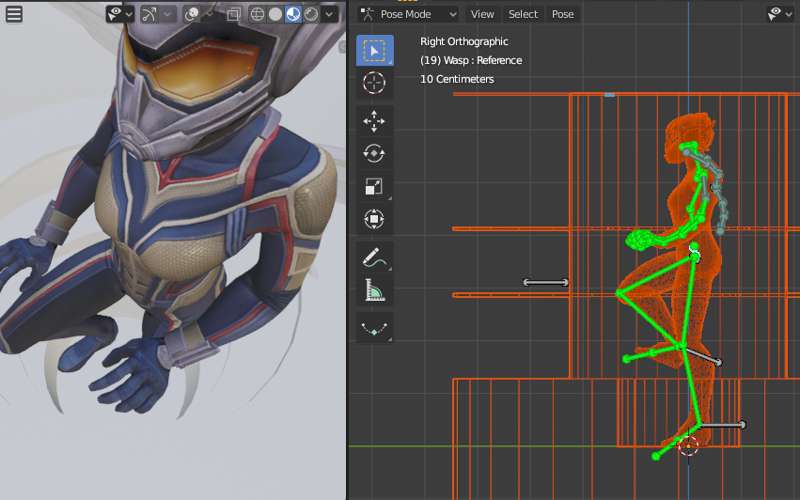Open the Pose Mode dropdown
This screenshot has height=500, width=800.
pos(408,14)
